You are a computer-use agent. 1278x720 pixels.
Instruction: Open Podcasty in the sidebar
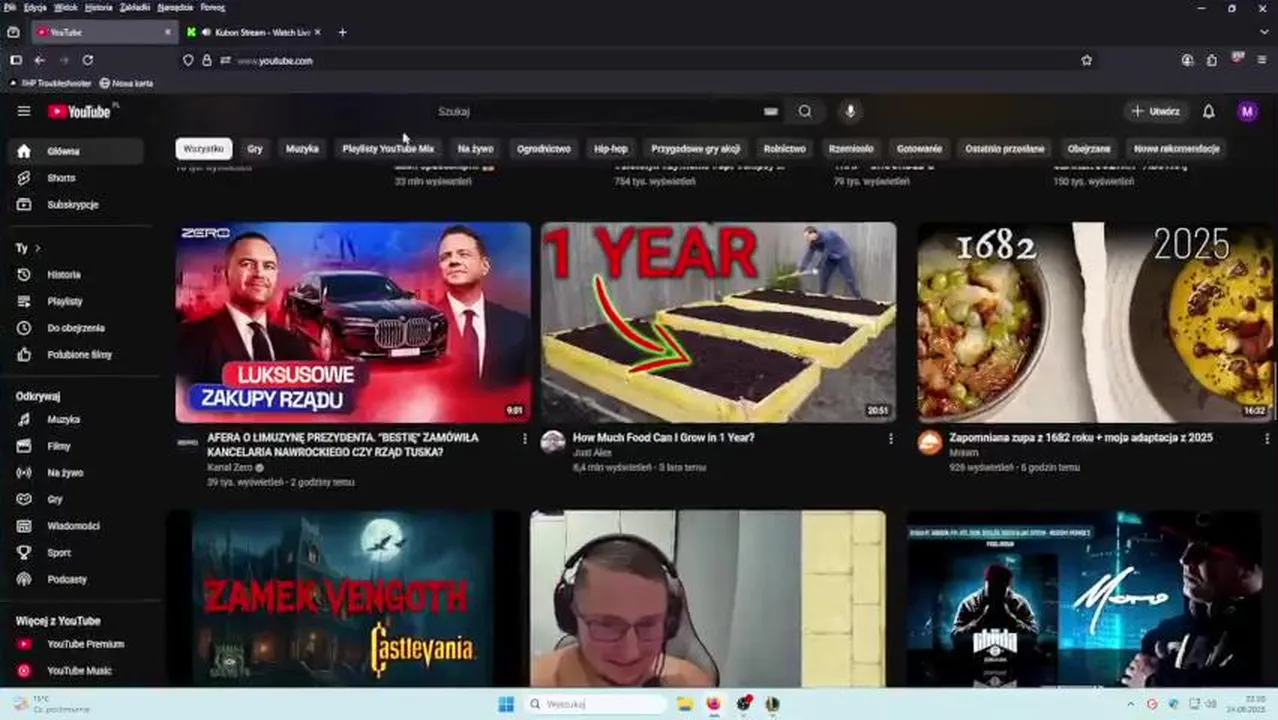click(76, 579)
